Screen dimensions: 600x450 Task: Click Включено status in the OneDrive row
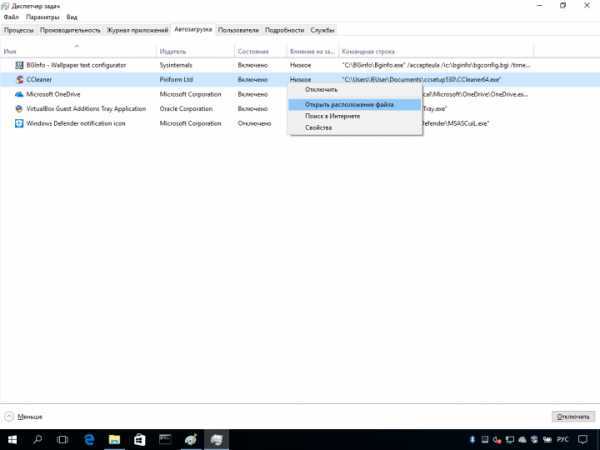(x=253, y=94)
